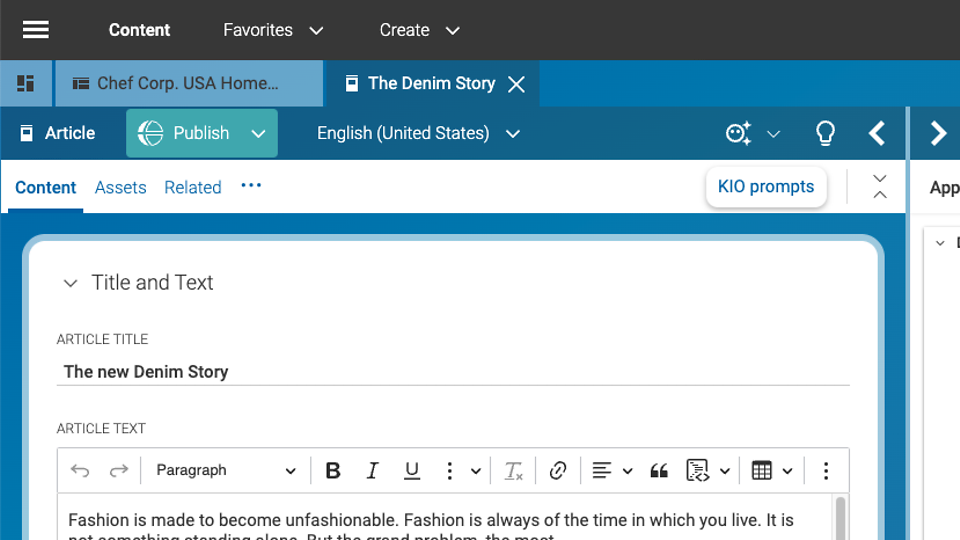Click the Article Title input field
960x540 pixels.
[x=453, y=372]
